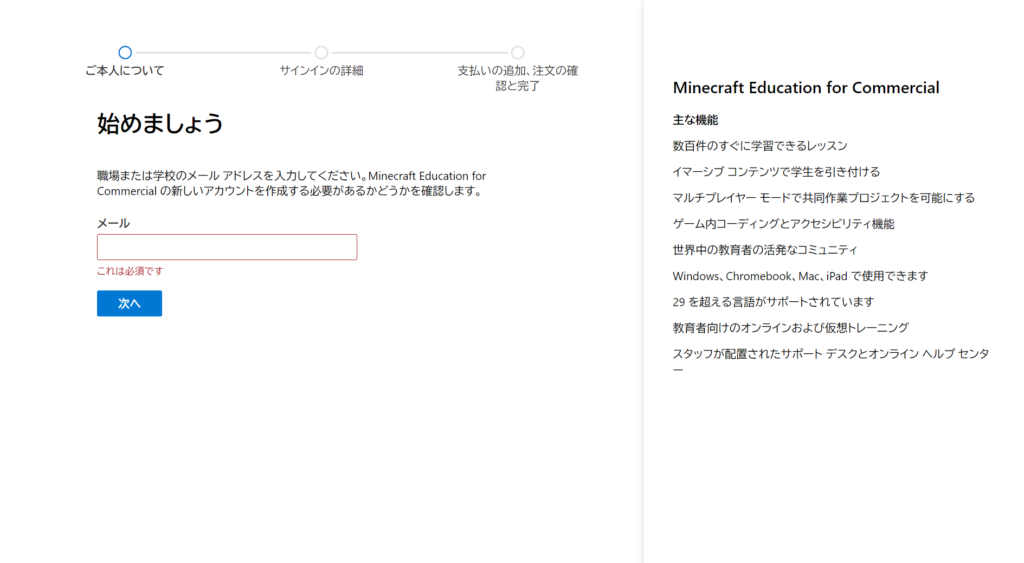This screenshot has height=563, width=1024.
Task: Click the 支払いの追加、注文の確認と完了 step label
Action: (517, 78)
